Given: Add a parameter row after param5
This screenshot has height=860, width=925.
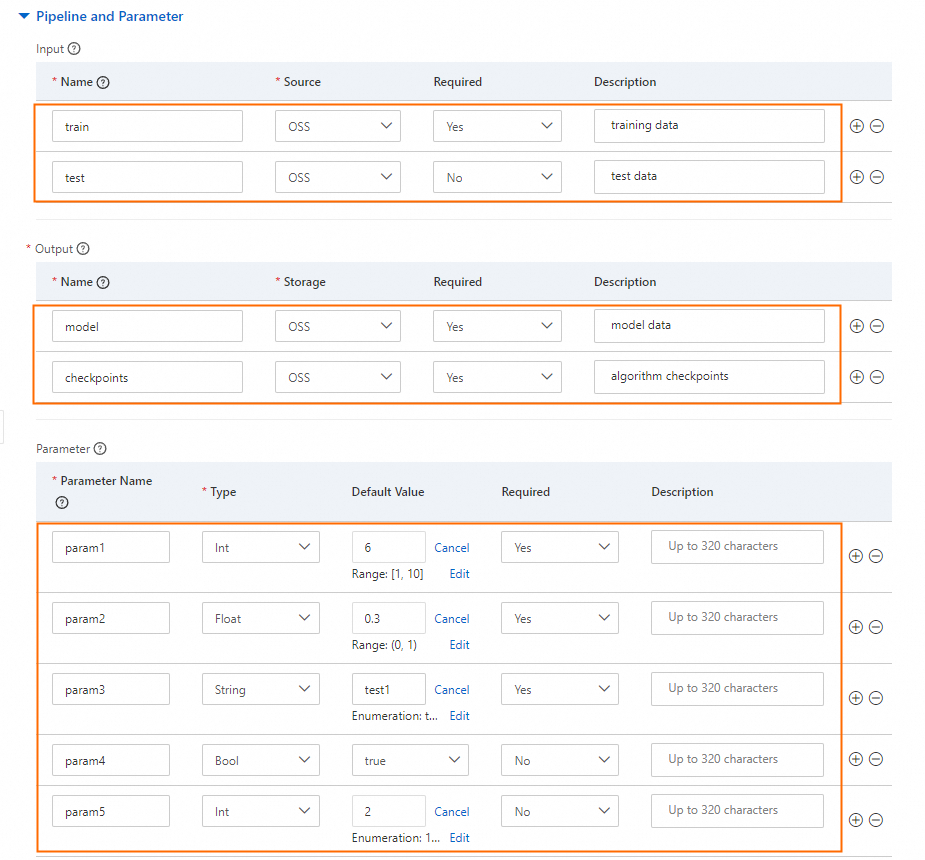Looking at the screenshot, I should tap(856, 820).
